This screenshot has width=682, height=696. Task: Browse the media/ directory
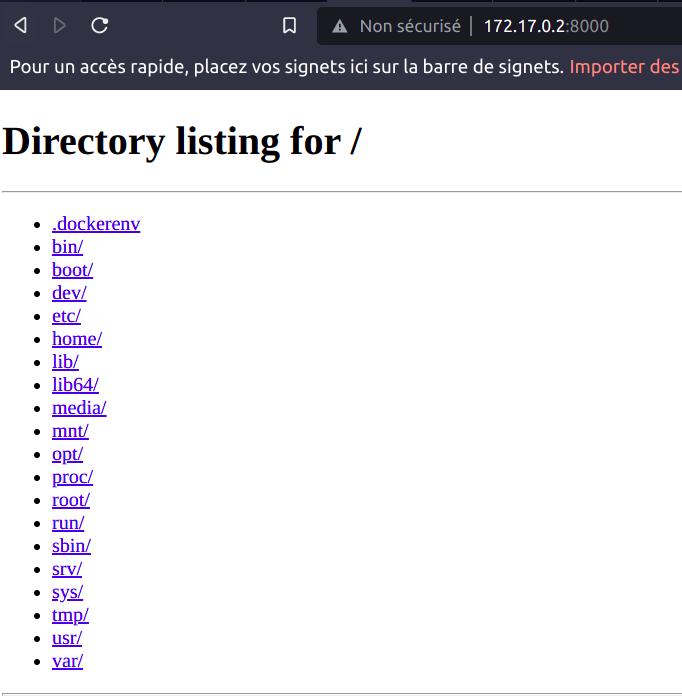coord(79,408)
